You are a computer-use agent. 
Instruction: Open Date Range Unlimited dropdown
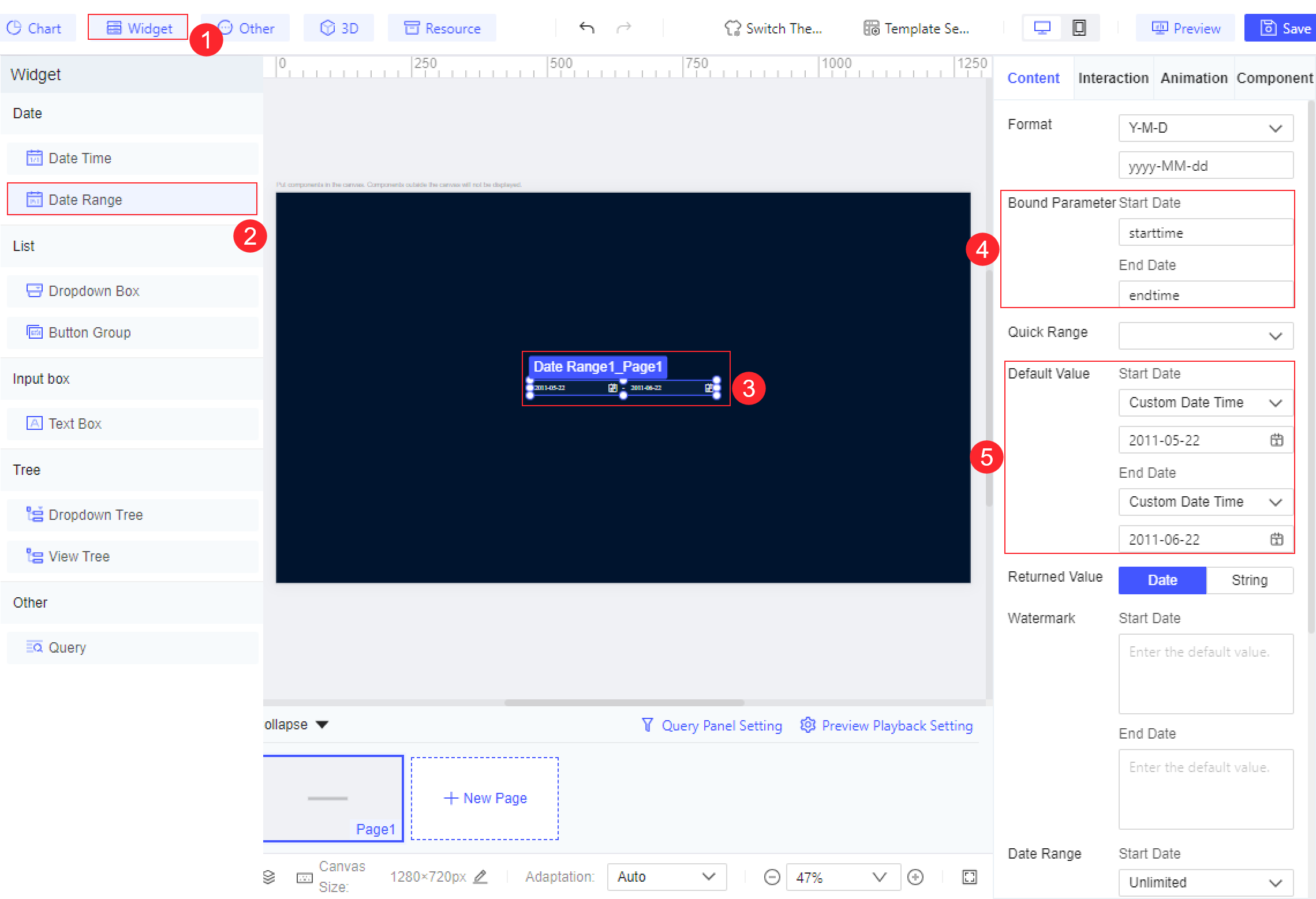1206,882
